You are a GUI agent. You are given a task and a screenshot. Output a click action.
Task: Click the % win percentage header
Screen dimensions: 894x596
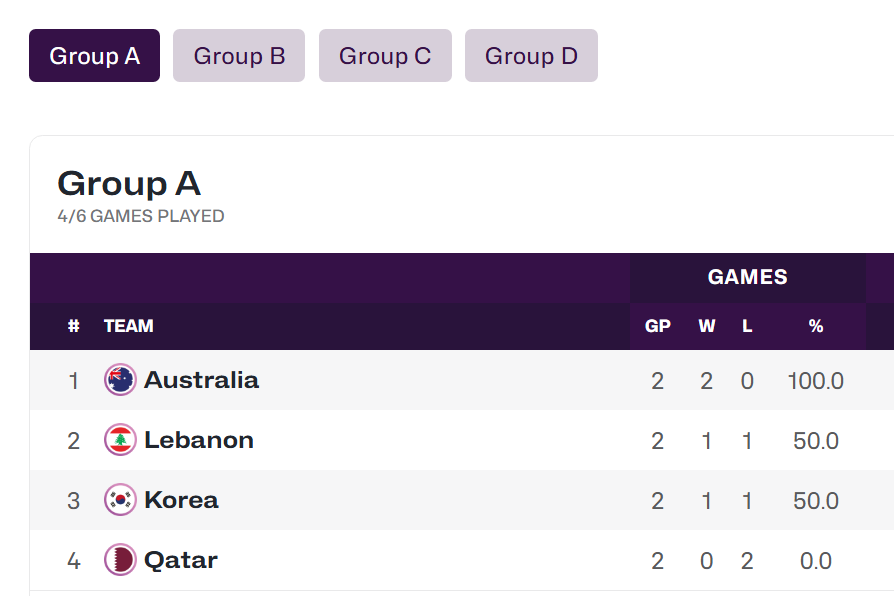[x=816, y=326]
